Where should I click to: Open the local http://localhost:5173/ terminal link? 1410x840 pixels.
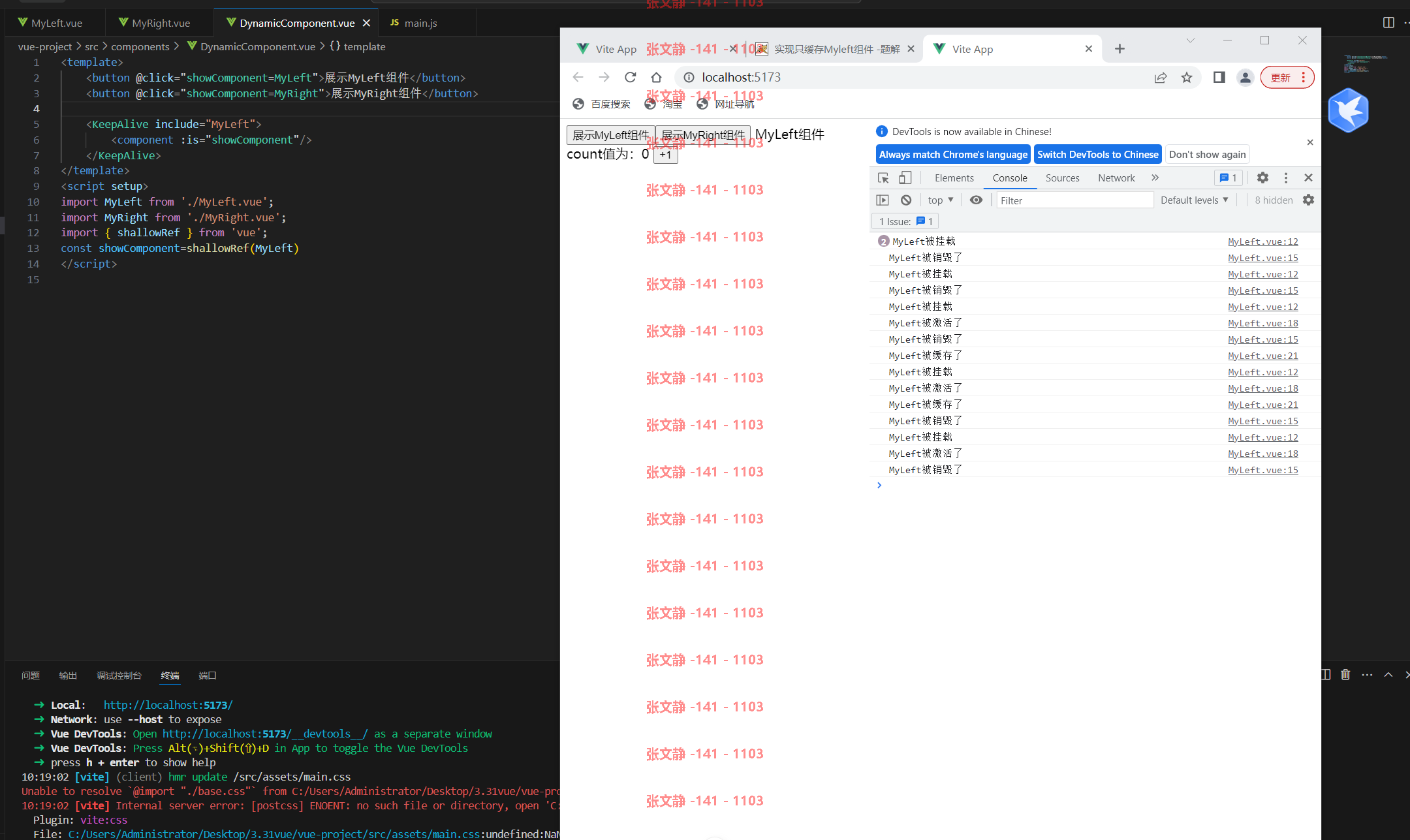(x=168, y=705)
